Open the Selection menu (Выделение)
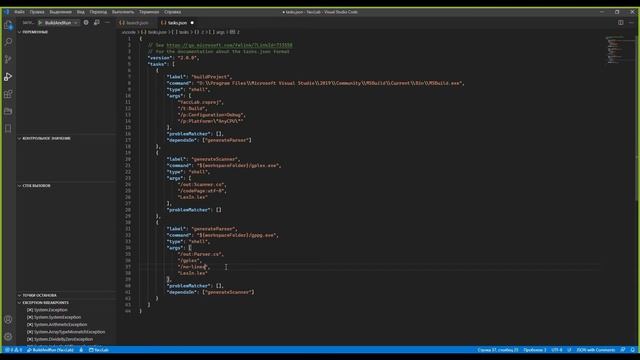This screenshot has height=360, width=640. click(60, 12)
